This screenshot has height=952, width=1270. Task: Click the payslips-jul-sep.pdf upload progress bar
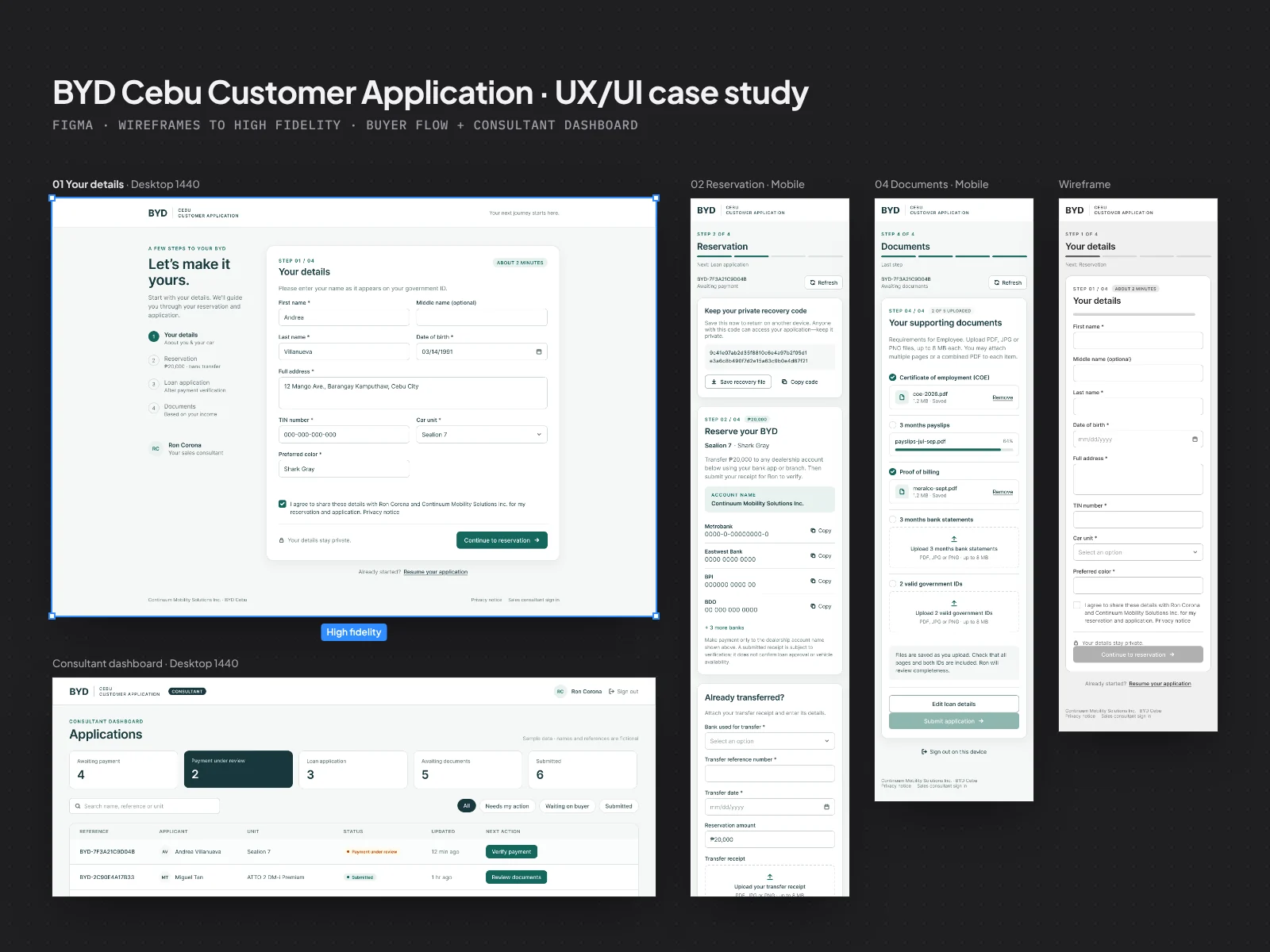pos(954,450)
